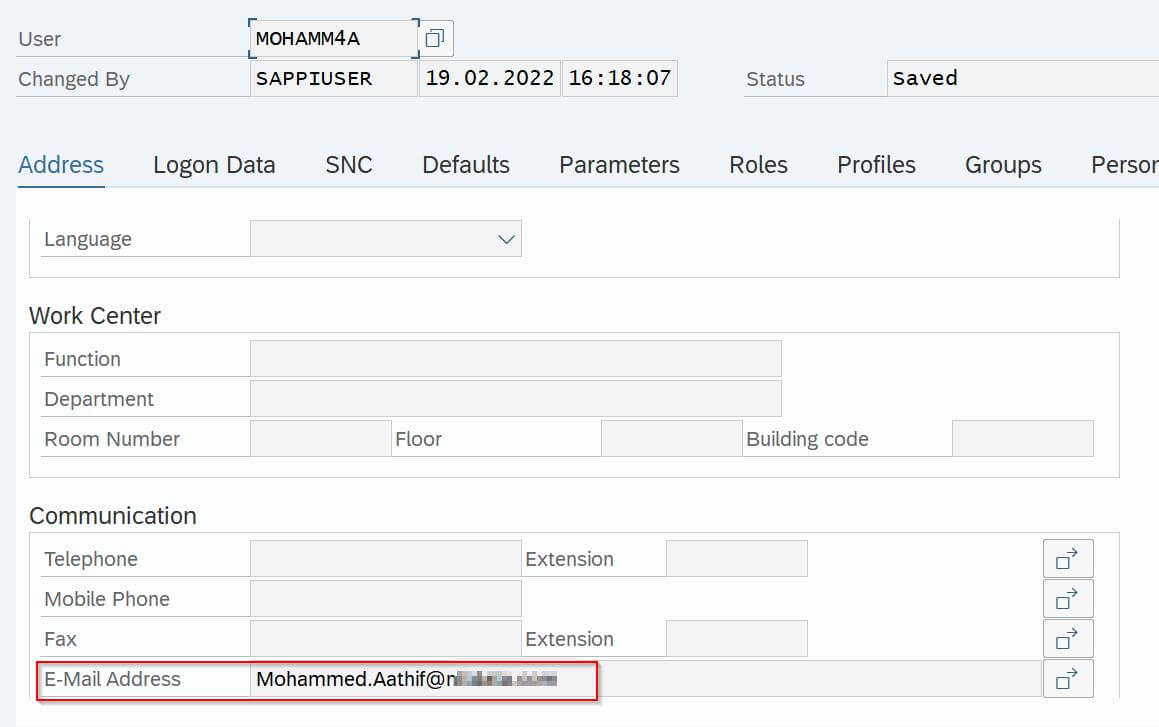Expand the Language dropdown
The width and height of the screenshot is (1159, 727).
[506, 239]
